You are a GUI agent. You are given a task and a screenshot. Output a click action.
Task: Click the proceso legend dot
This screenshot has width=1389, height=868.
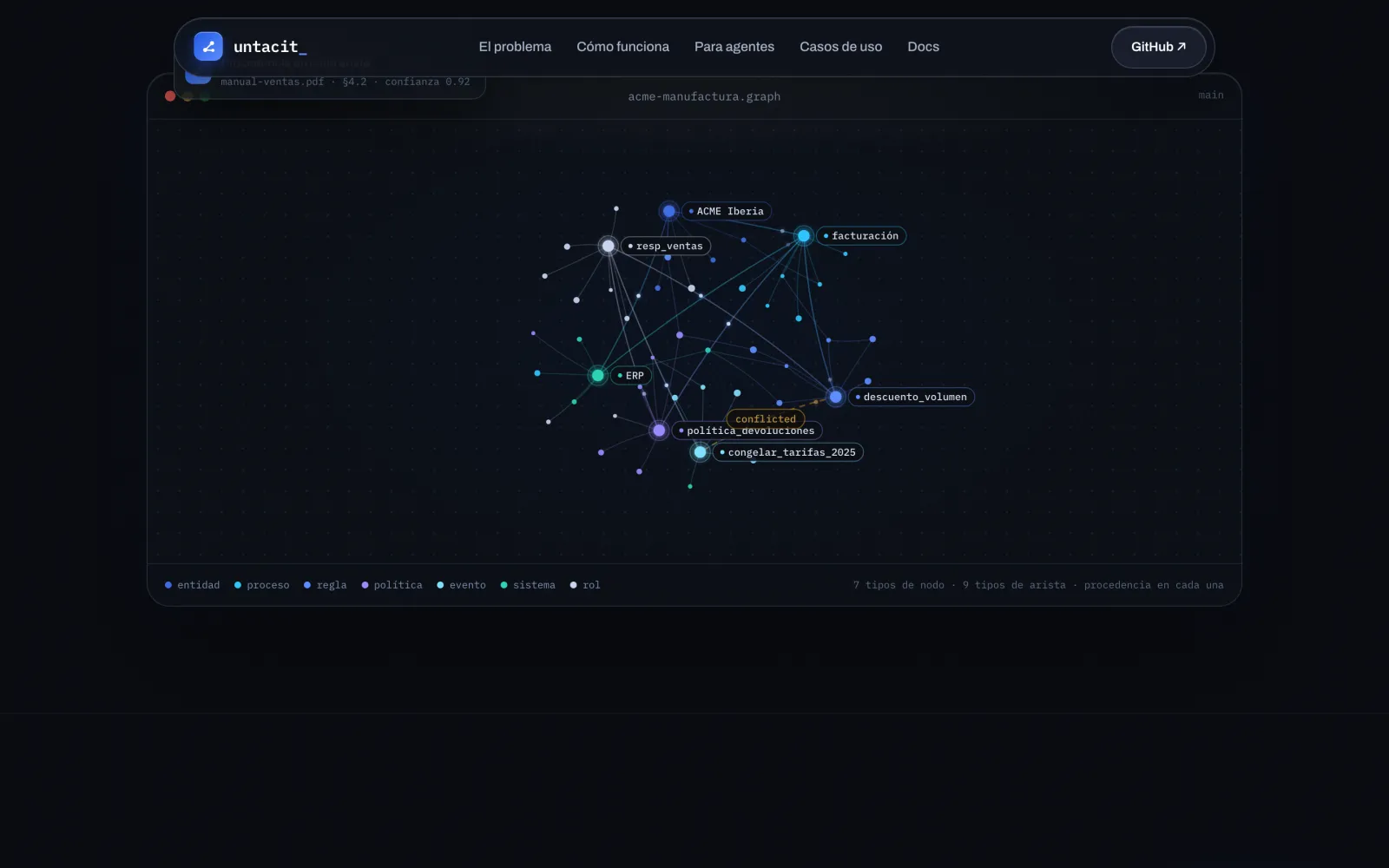[238, 585]
